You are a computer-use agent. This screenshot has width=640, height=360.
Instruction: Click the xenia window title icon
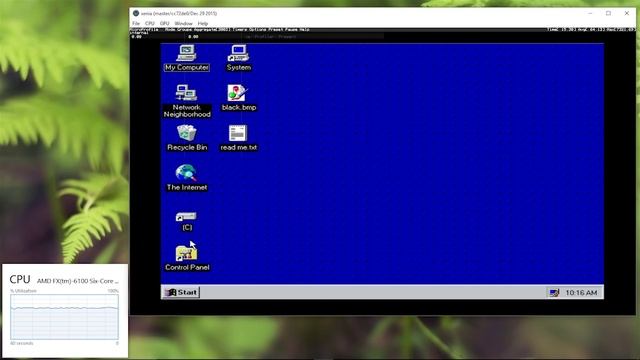[136, 13]
